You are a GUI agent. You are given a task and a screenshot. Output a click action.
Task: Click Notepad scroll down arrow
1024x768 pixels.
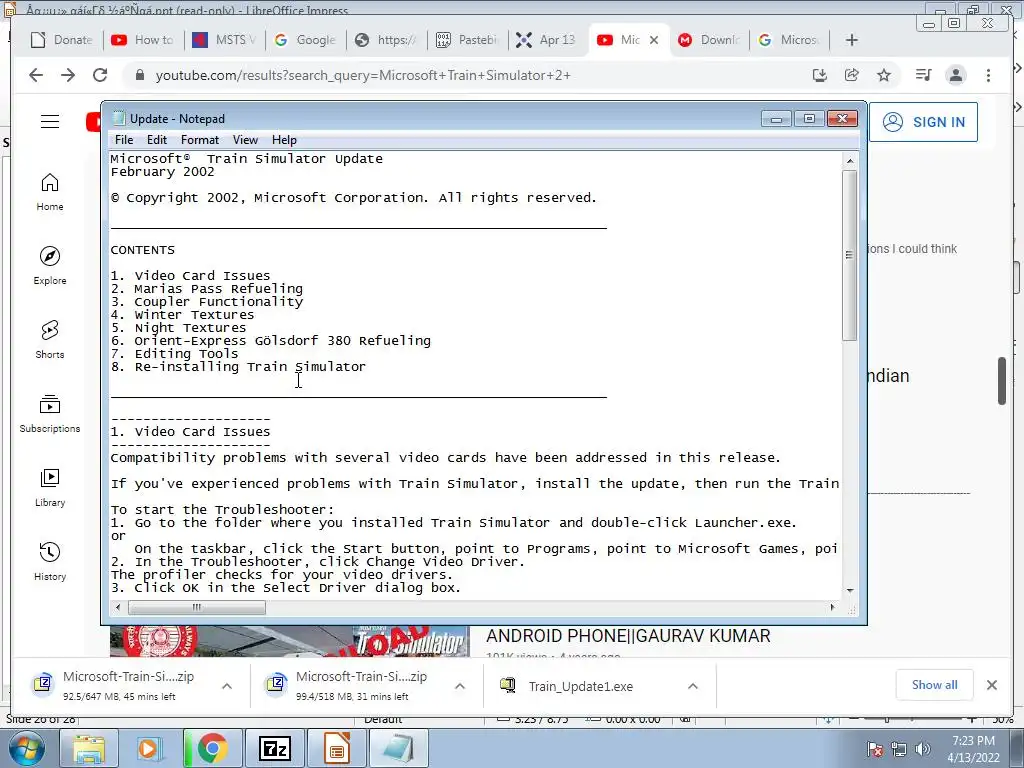(x=850, y=590)
